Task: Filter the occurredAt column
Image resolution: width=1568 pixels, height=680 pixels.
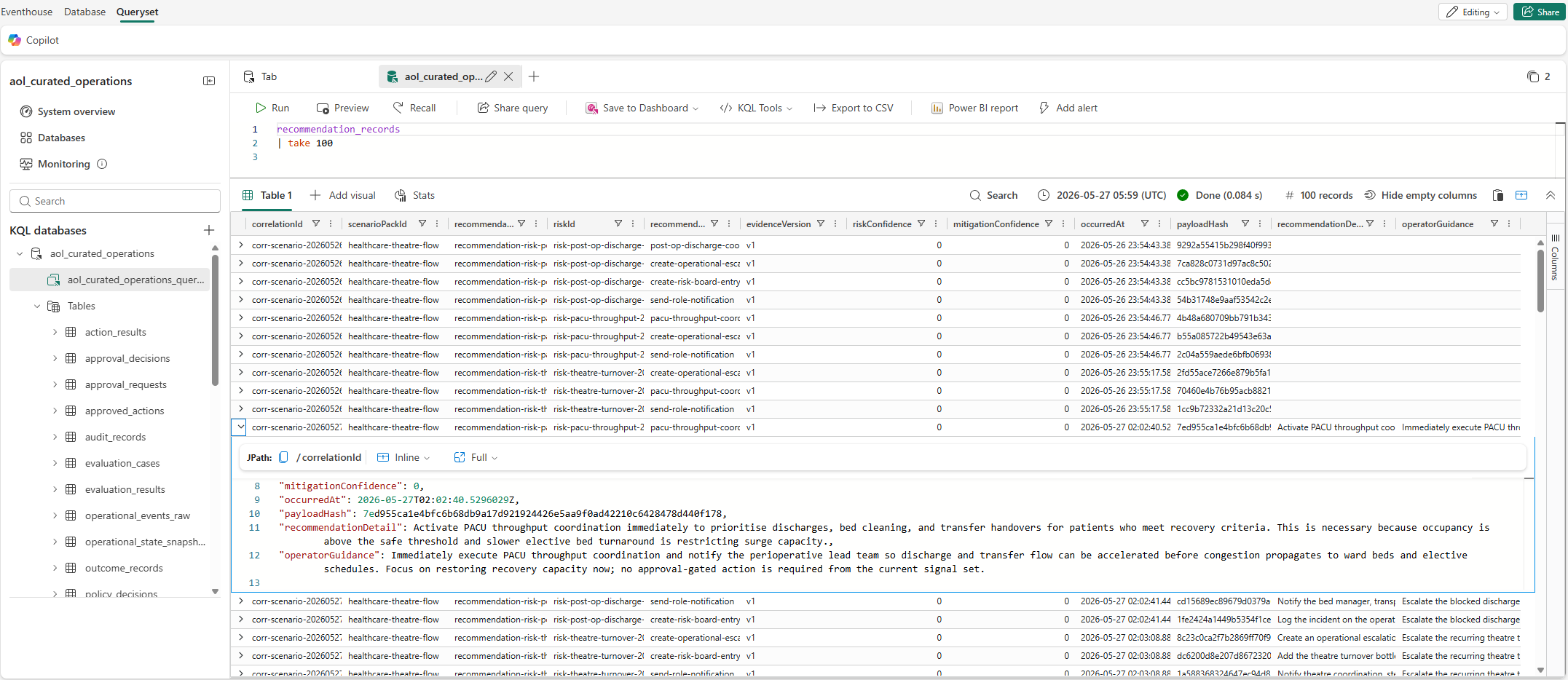Action: click(x=1144, y=224)
